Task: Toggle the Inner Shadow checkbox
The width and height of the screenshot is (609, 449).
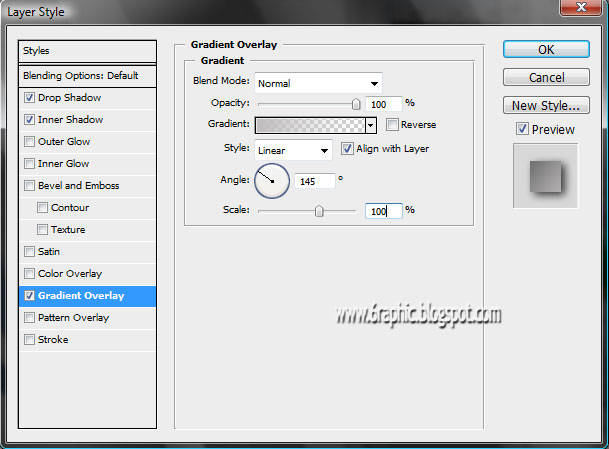Action: 30,120
